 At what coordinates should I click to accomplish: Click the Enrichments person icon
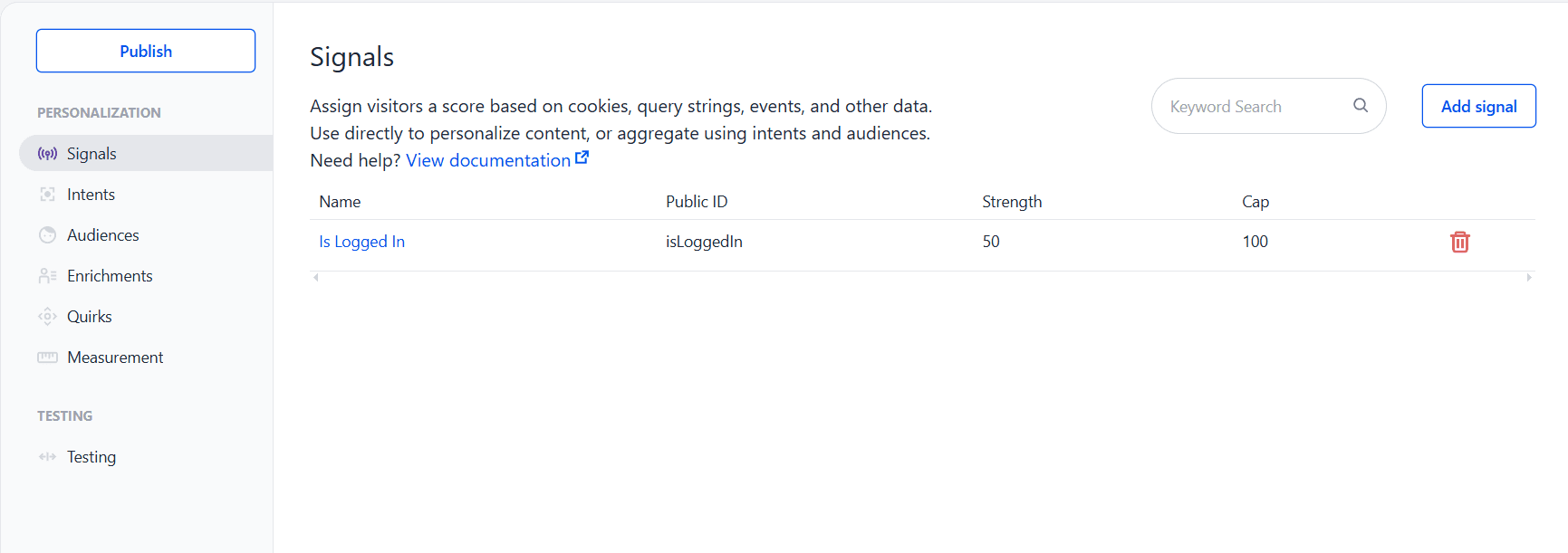47,276
